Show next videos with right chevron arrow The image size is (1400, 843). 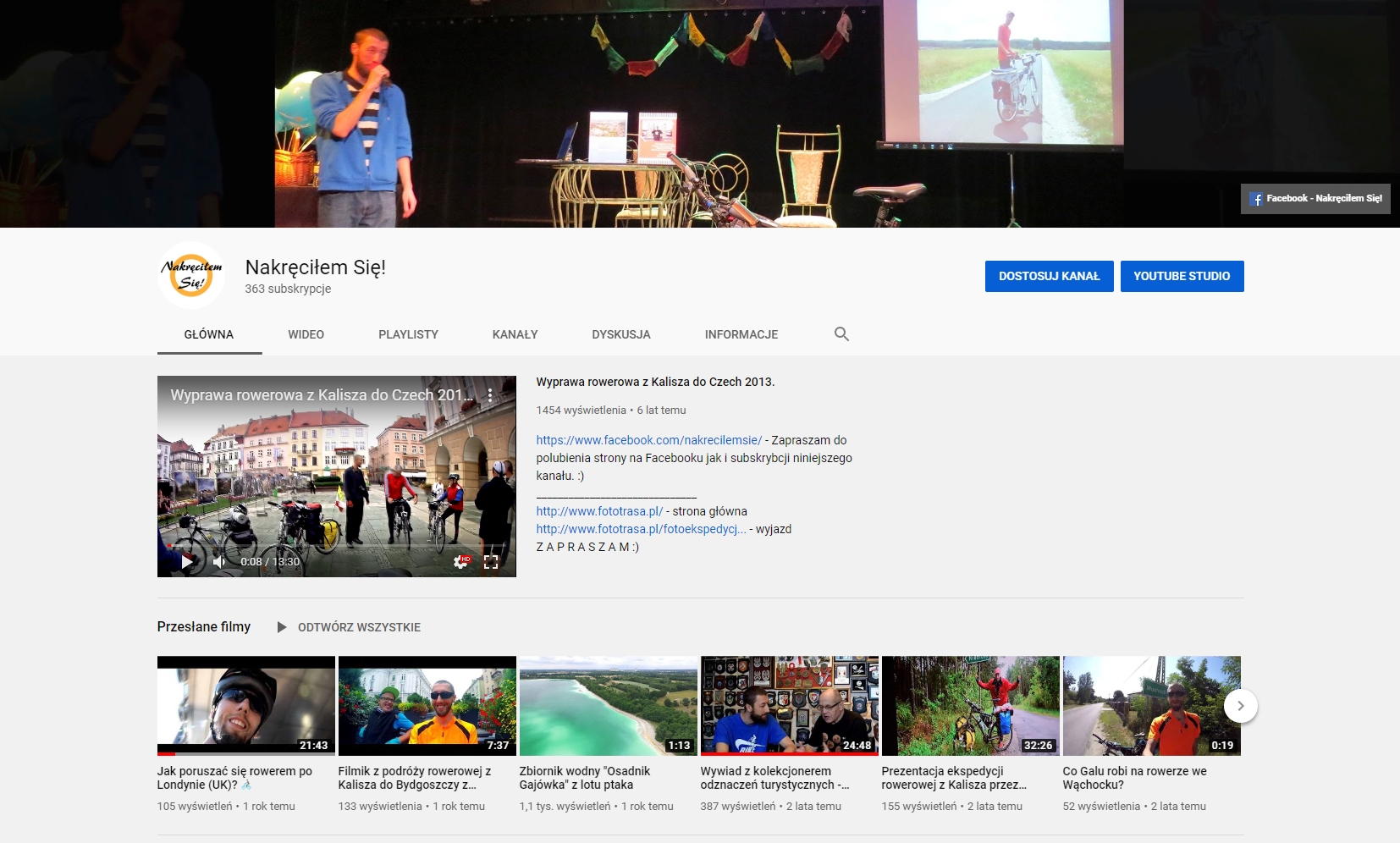pyautogui.click(x=1241, y=706)
